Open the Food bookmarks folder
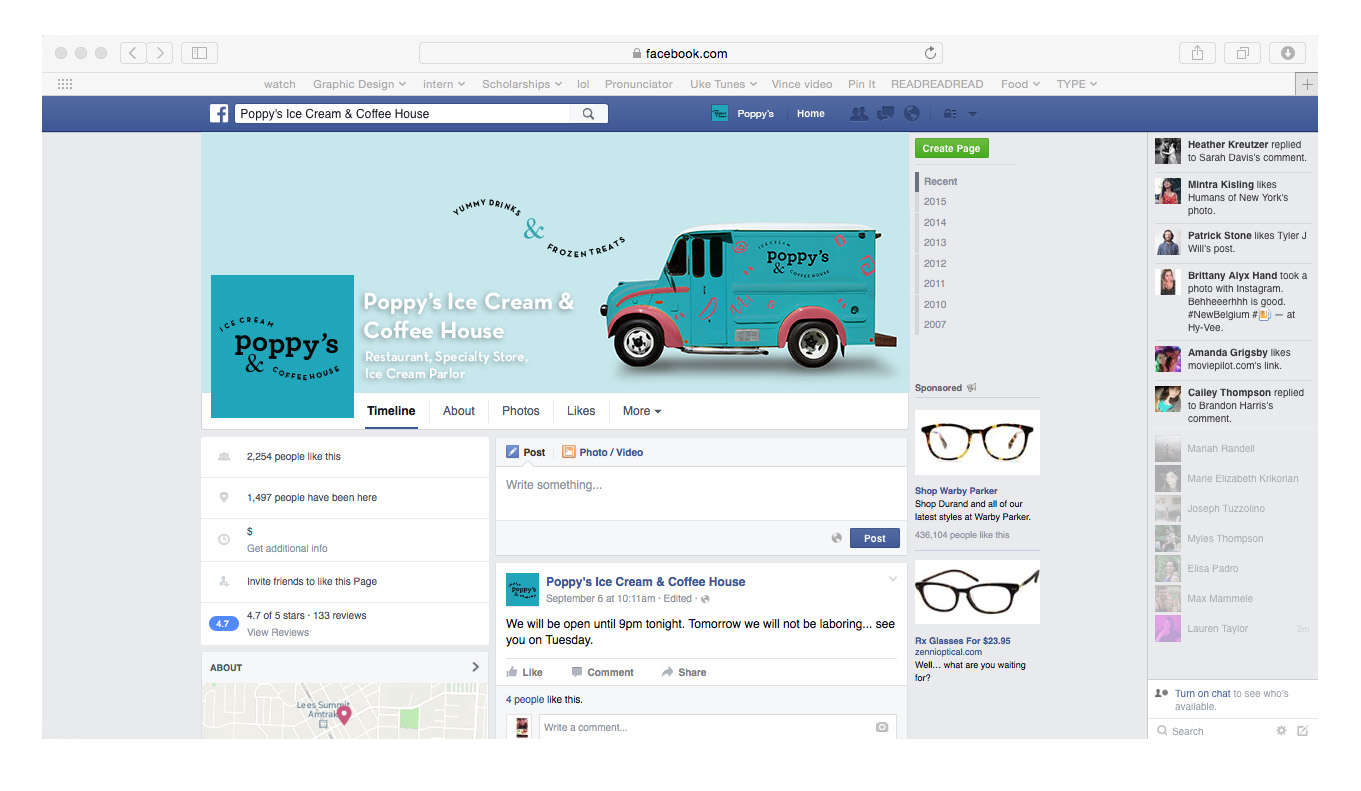 1020,84
